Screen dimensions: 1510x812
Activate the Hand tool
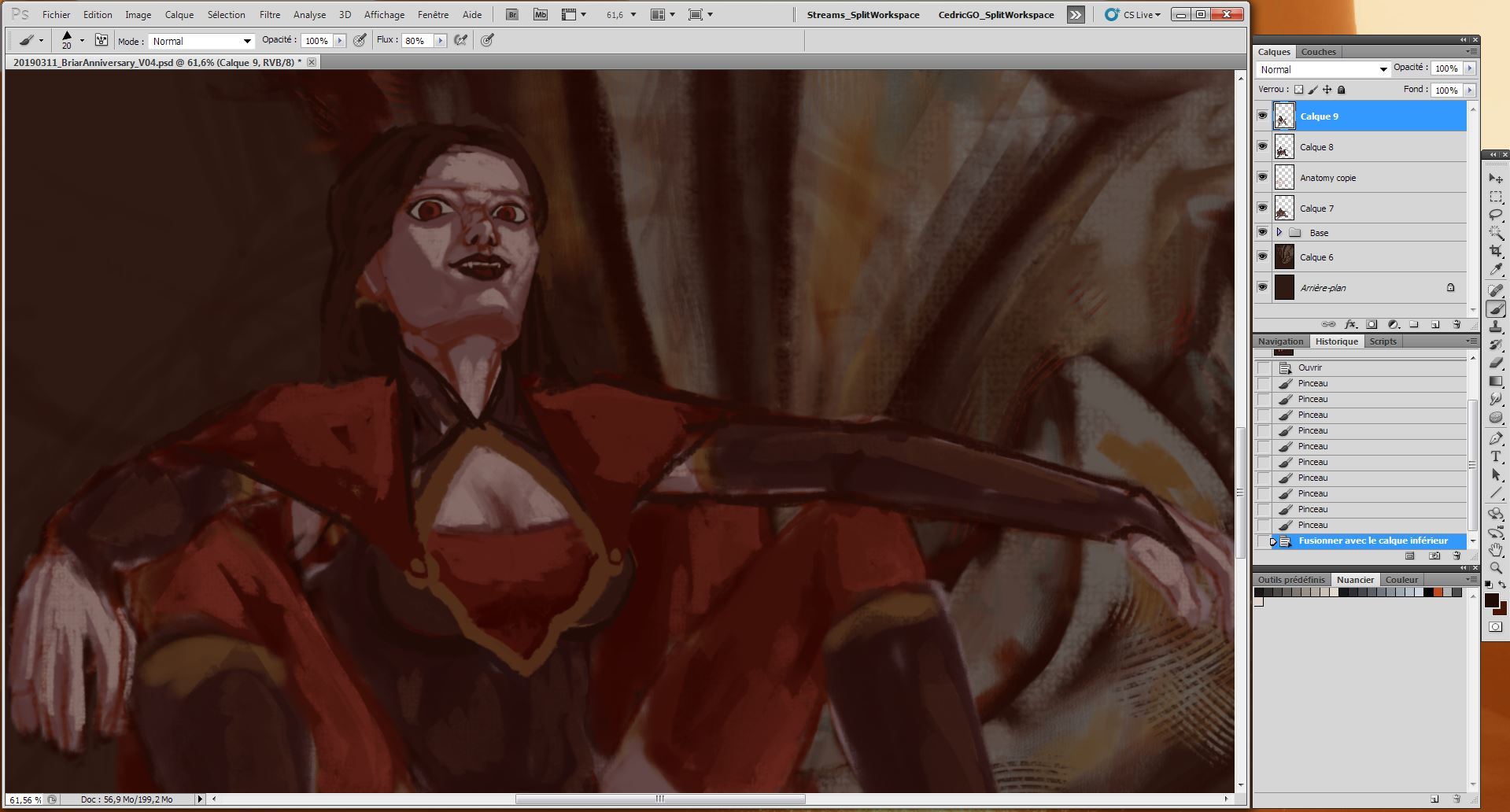coord(1496,550)
